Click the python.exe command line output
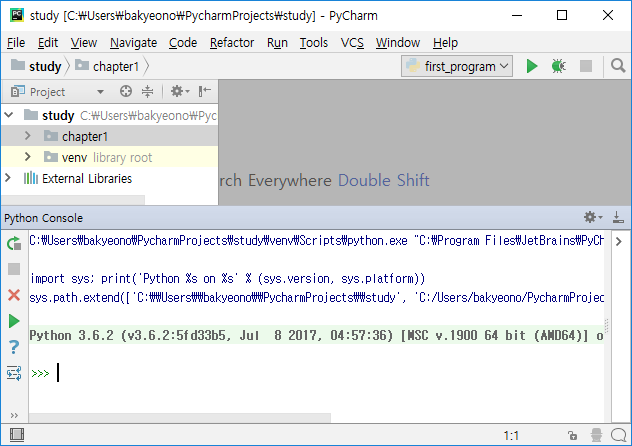632x446 pixels. (316, 241)
